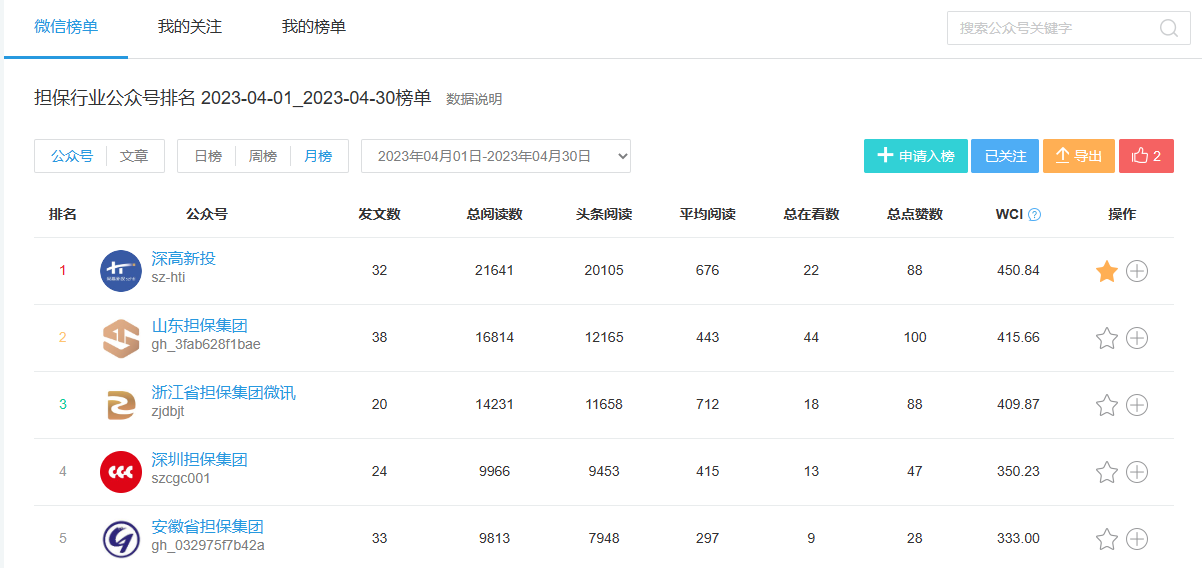
Task: Click total reads value 21641
Action: pyautogui.click(x=495, y=271)
